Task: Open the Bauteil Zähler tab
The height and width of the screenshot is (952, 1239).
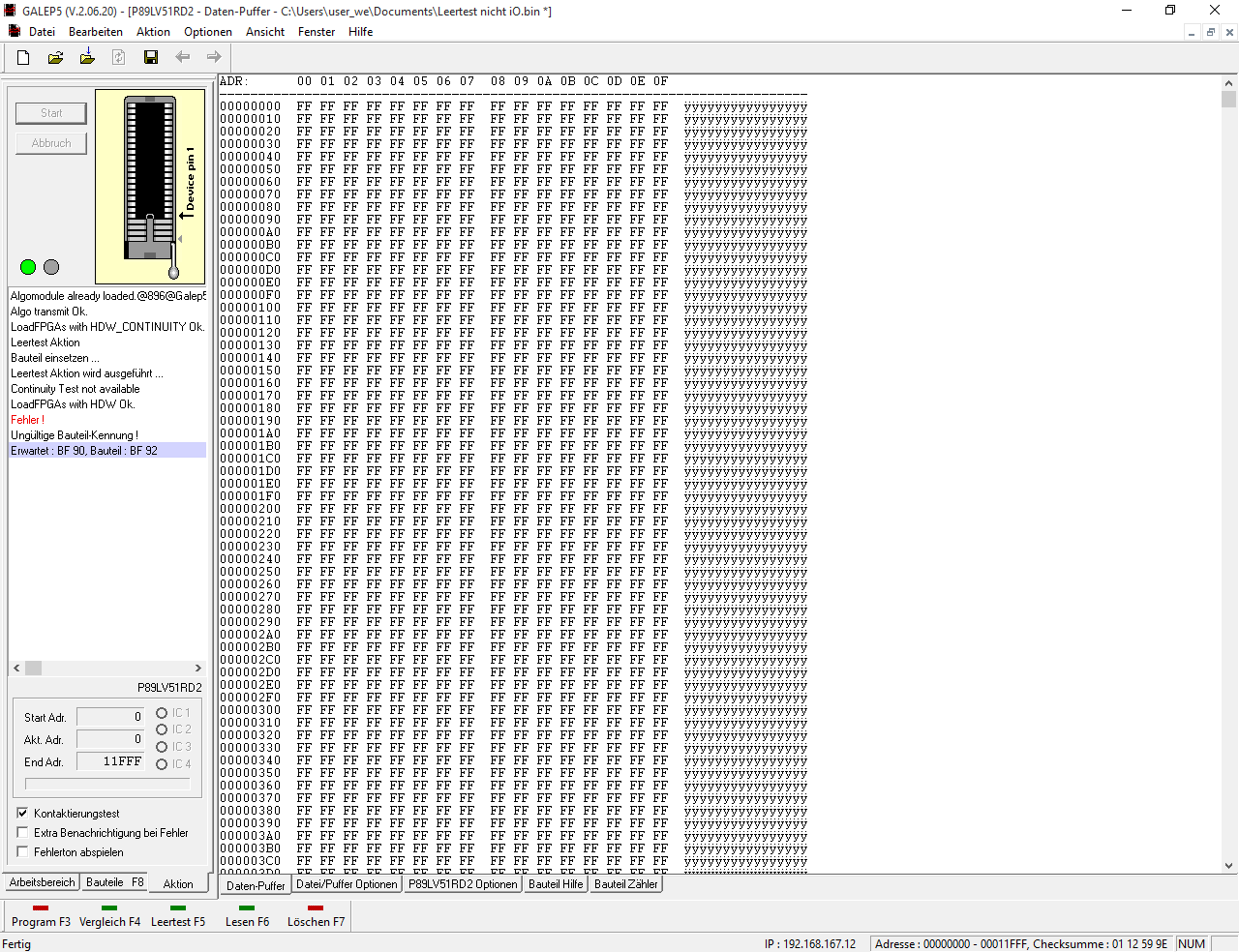Action: pos(626,884)
